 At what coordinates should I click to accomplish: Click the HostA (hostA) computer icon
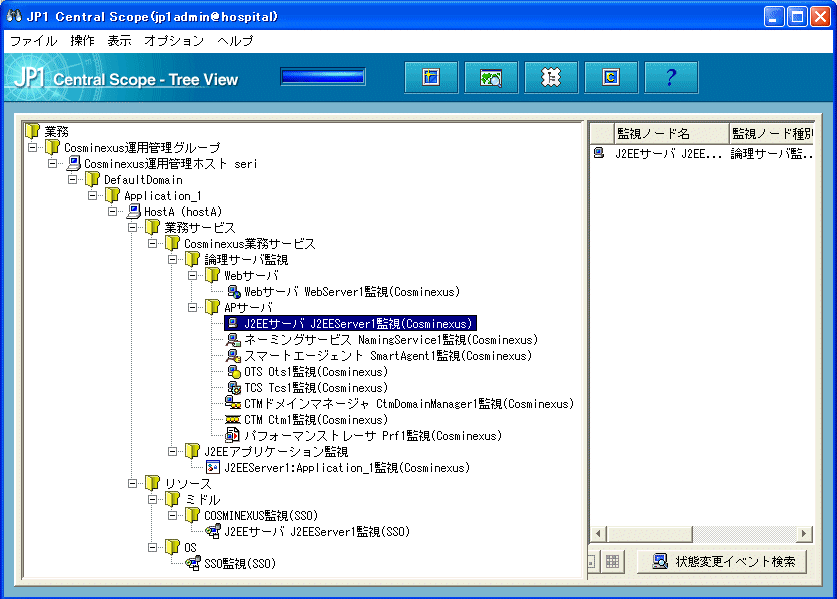(133, 211)
